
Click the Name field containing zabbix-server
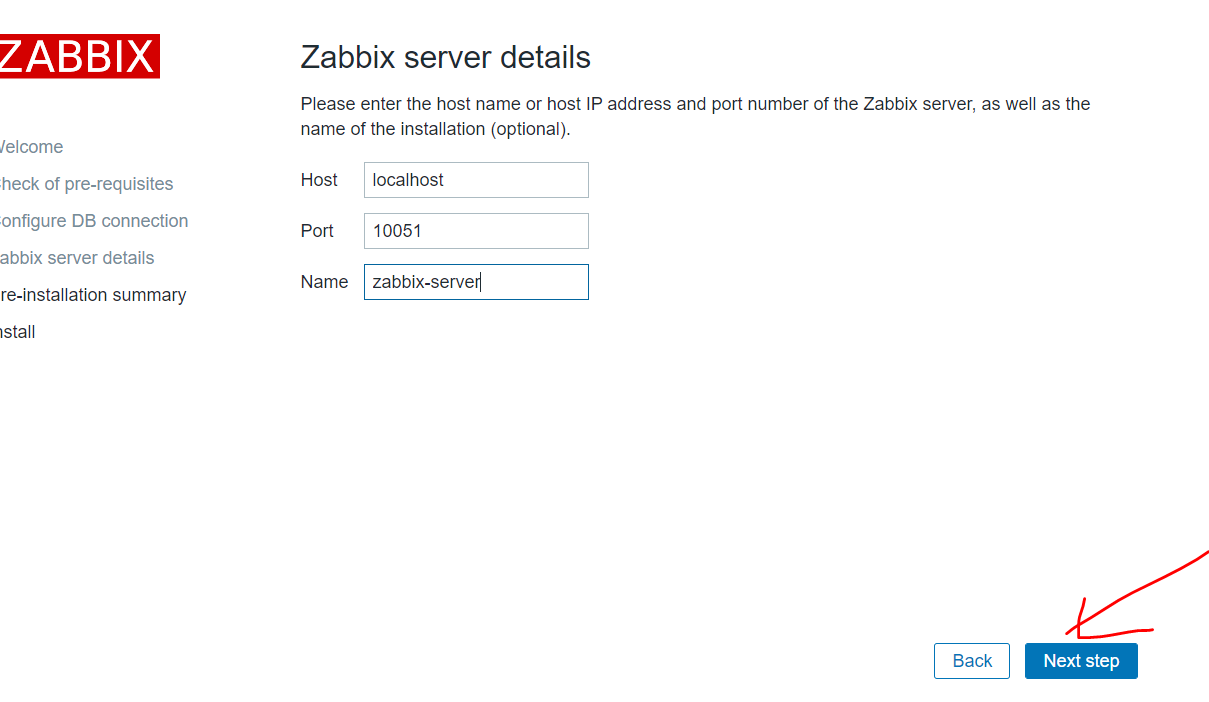click(476, 282)
